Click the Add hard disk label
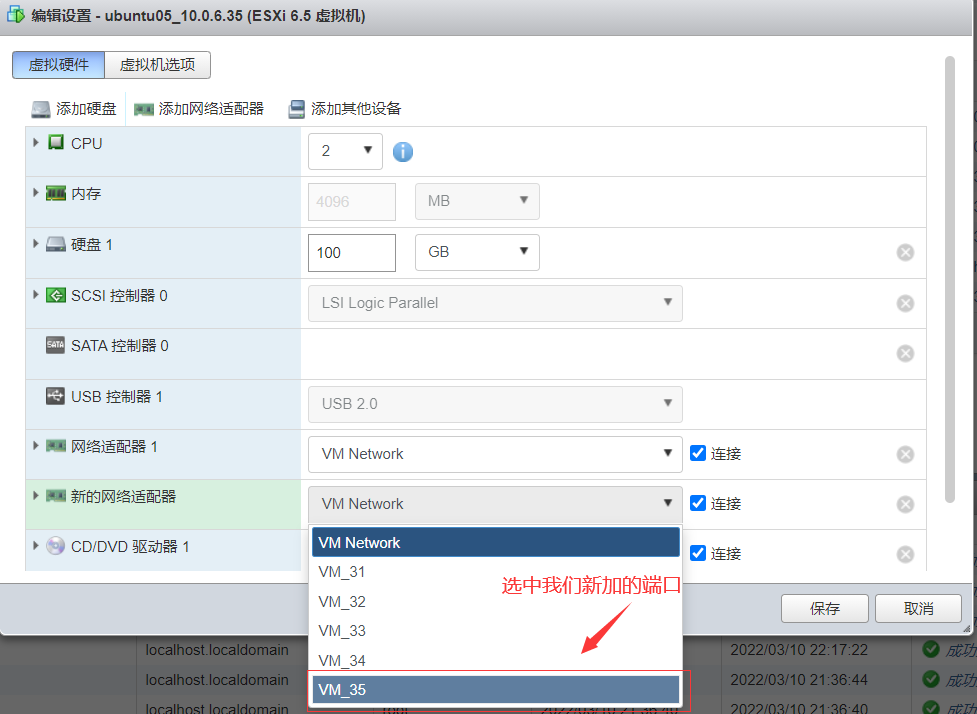Image resolution: width=977 pixels, height=714 pixels. (86, 109)
